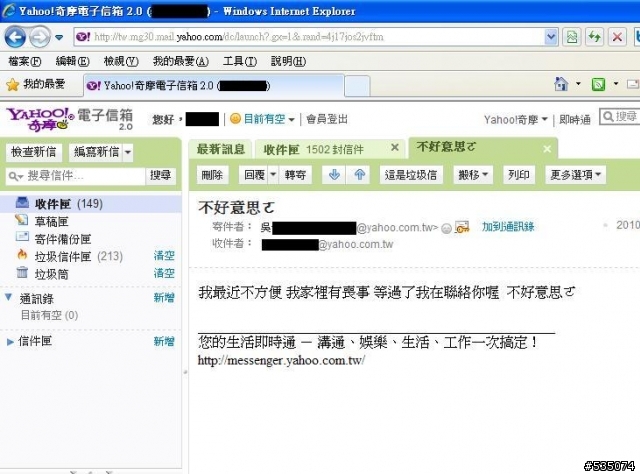
Task: Click the browser Refresh icon
Action: [595, 37]
